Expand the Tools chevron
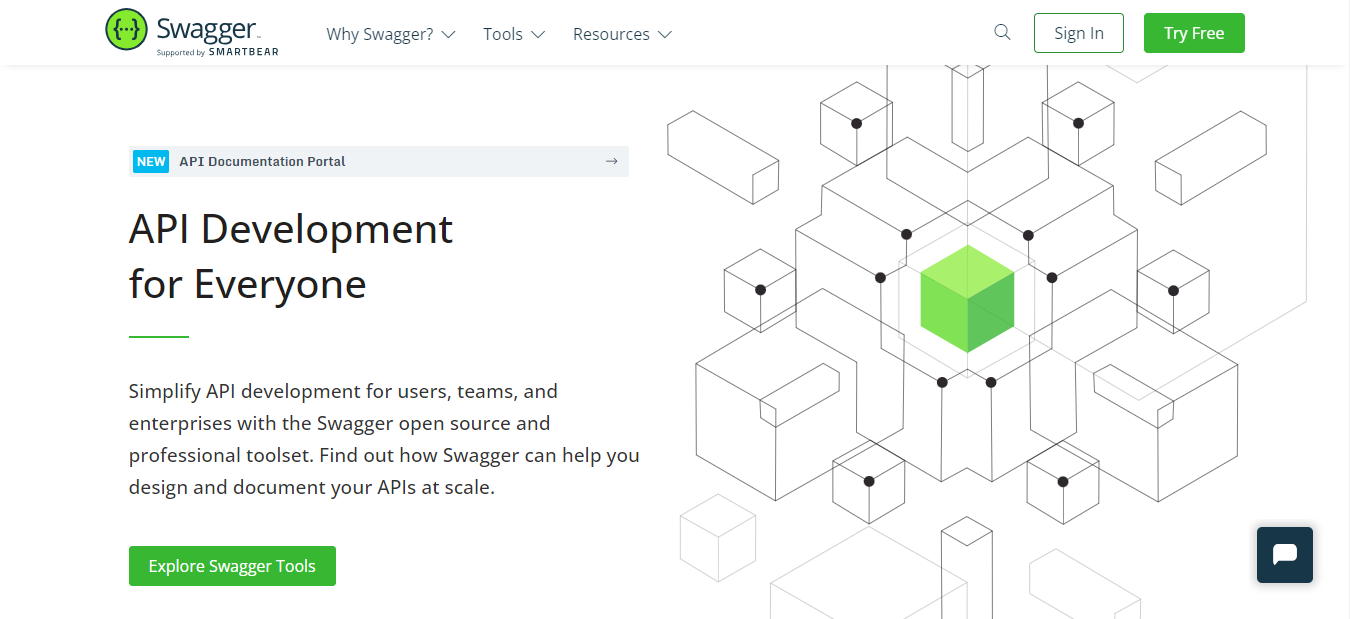Viewport: 1350px width, 619px height. tap(539, 34)
